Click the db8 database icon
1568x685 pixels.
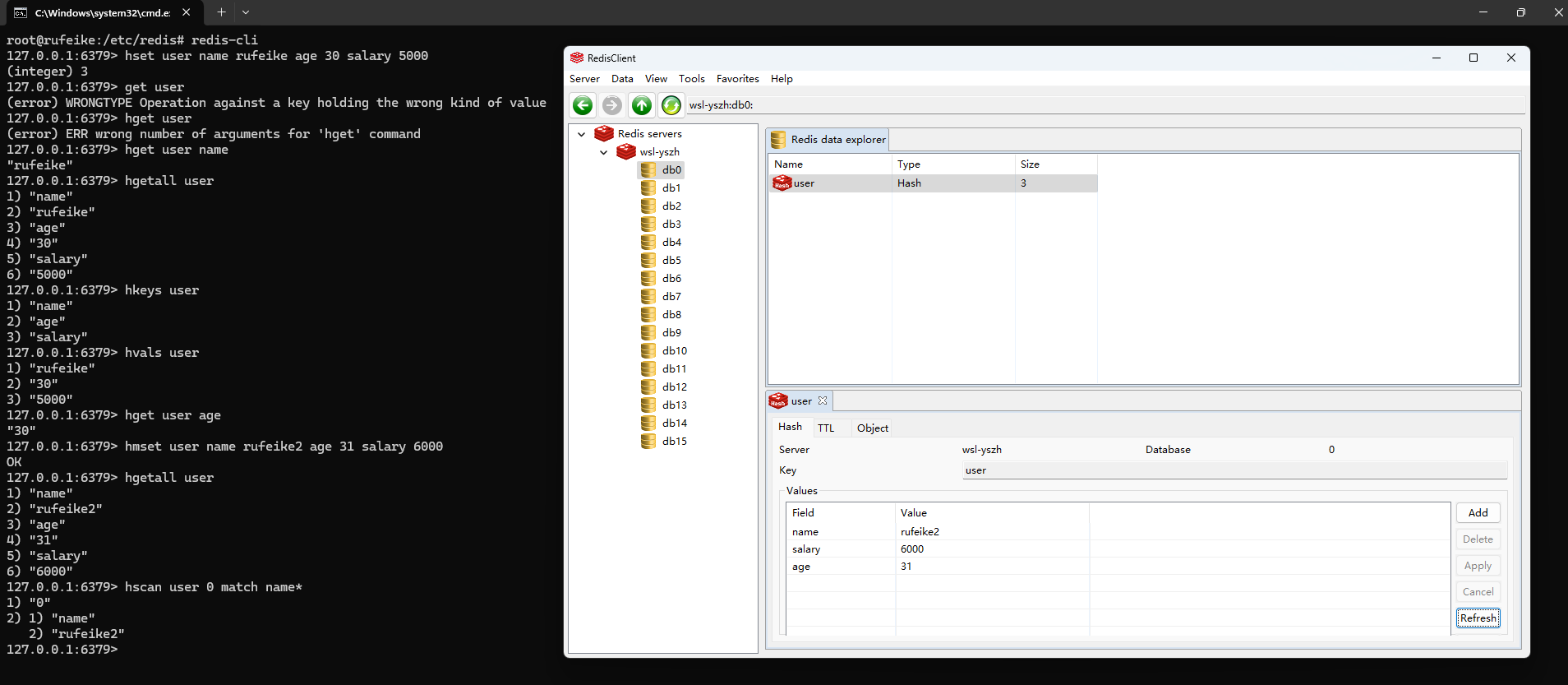pyautogui.click(x=648, y=314)
